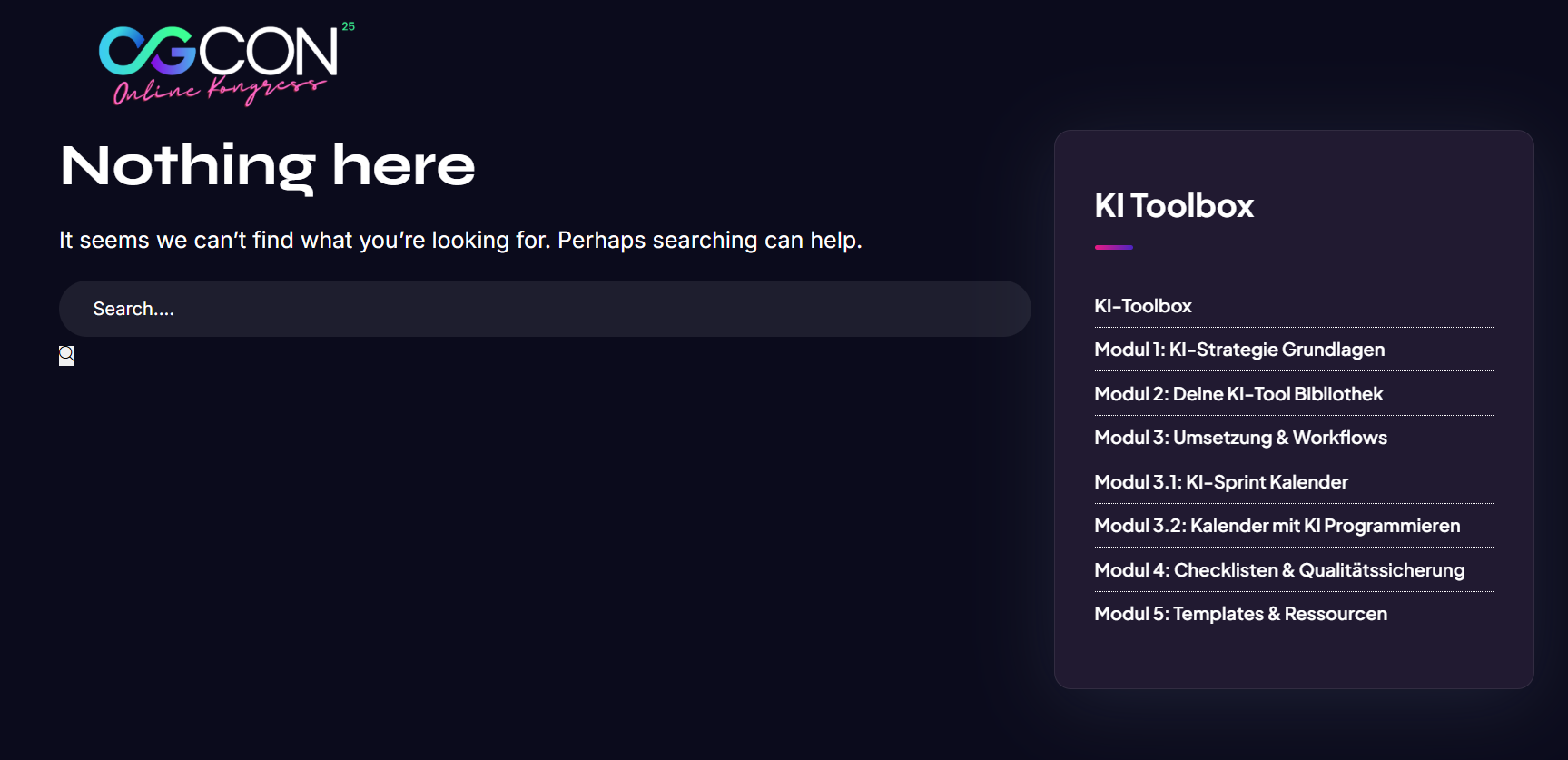Click the pink Online Kongress script text
The width and height of the screenshot is (1568, 760).
click(x=218, y=91)
